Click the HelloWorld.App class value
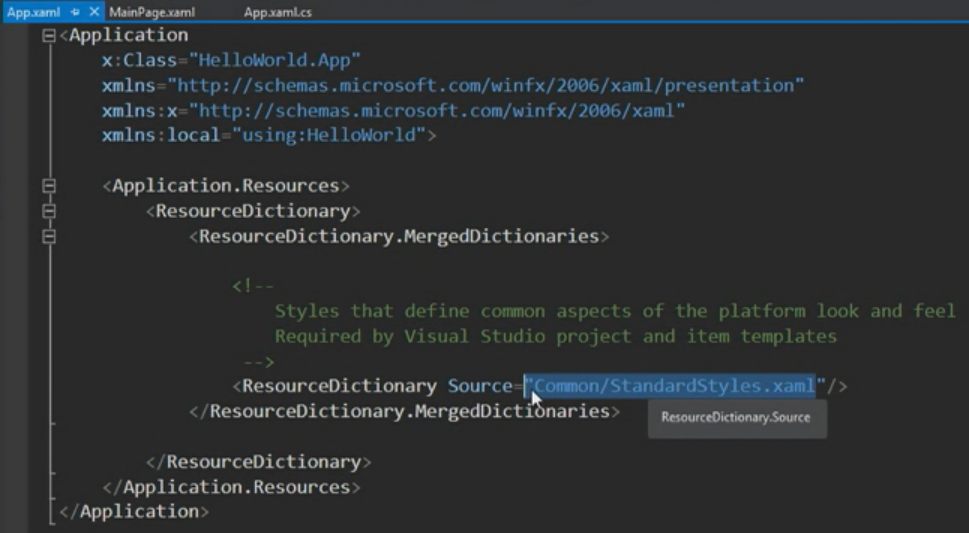This screenshot has width=969, height=533. tap(275, 60)
